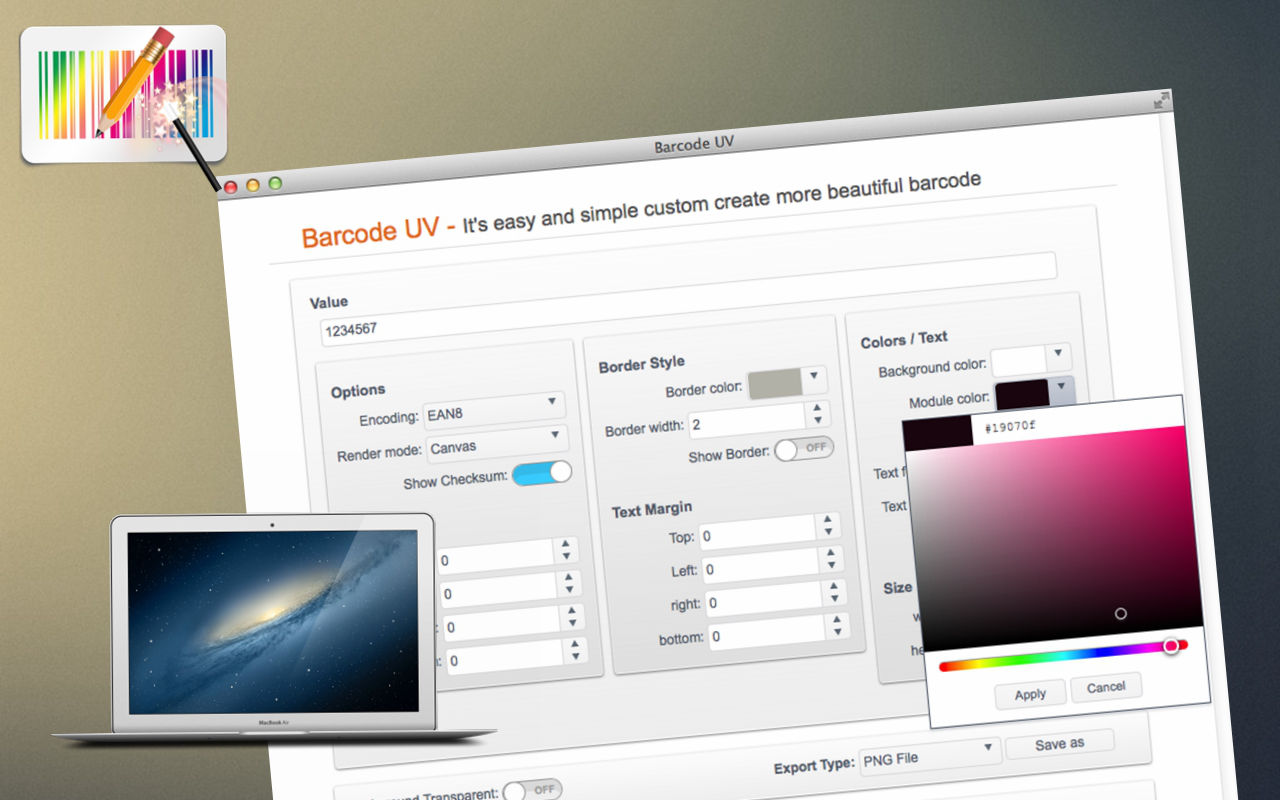Image resolution: width=1280 pixels, height=800 pixels.
Task: Collapse the Module color dropdown arrow
Action: (1062, 387)
